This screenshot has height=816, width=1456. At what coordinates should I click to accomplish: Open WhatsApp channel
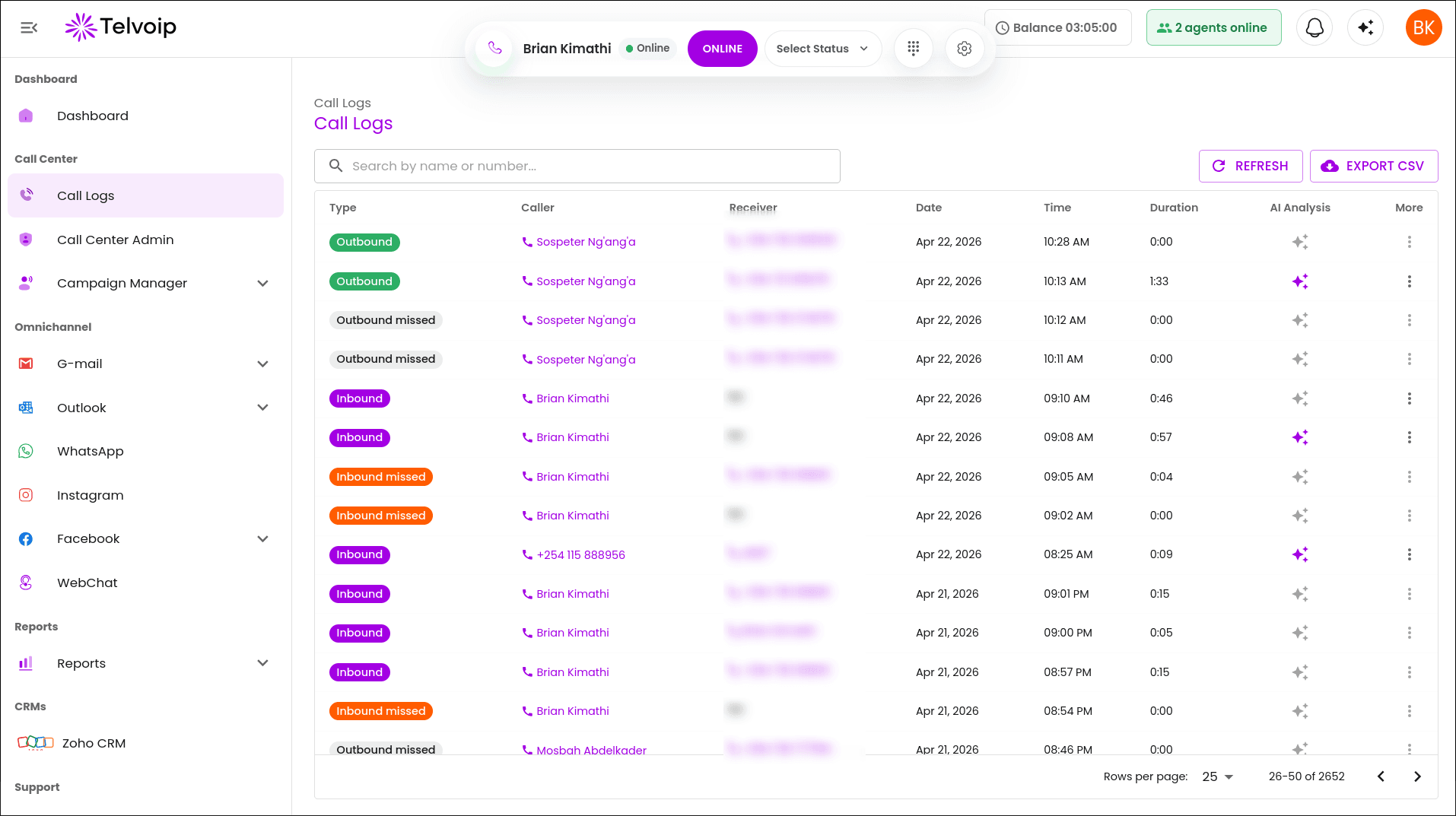145,451
